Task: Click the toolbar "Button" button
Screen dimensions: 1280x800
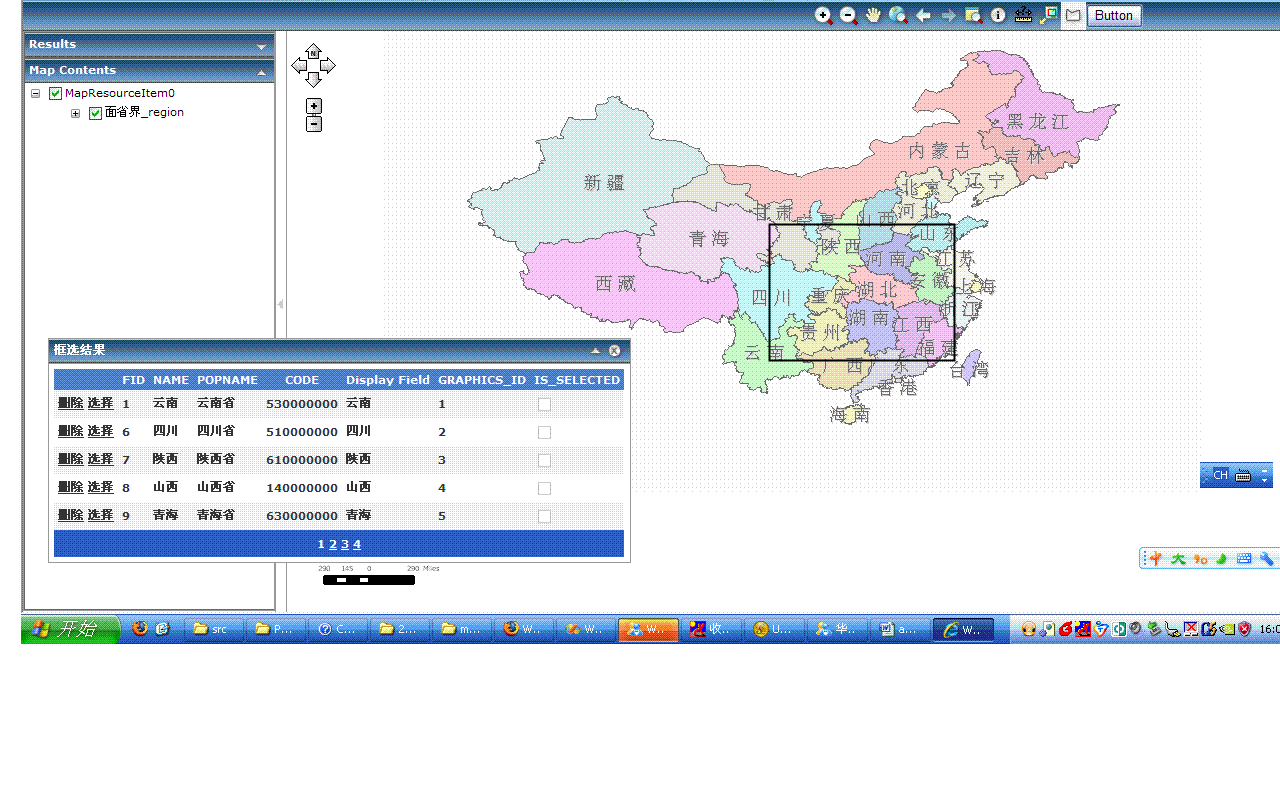Action: (x=1113, y=15)
